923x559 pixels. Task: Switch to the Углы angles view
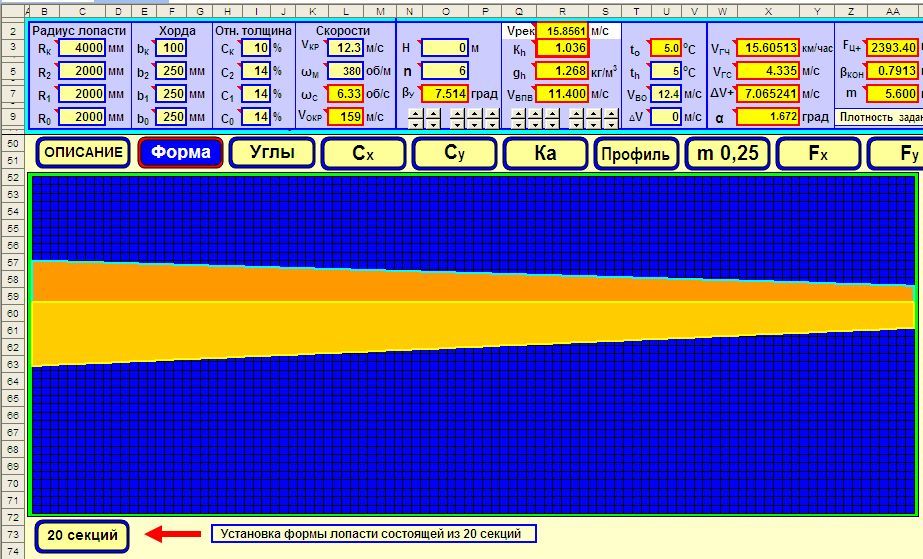click(271, 153)
